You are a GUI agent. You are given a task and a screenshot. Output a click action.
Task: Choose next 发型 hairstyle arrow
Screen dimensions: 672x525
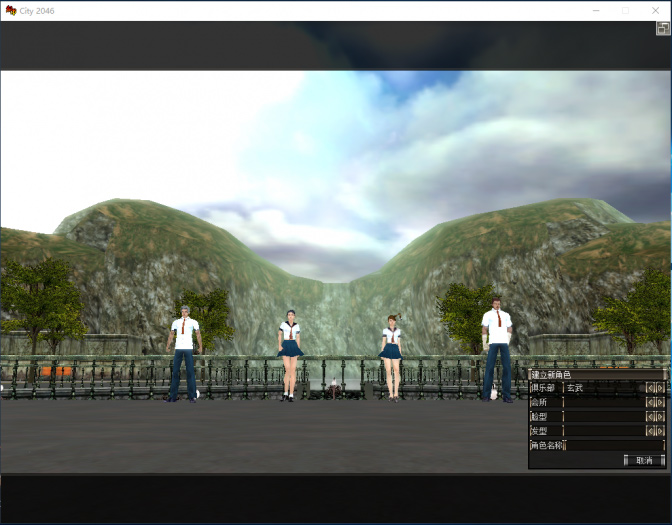click(x=660, y=431)
